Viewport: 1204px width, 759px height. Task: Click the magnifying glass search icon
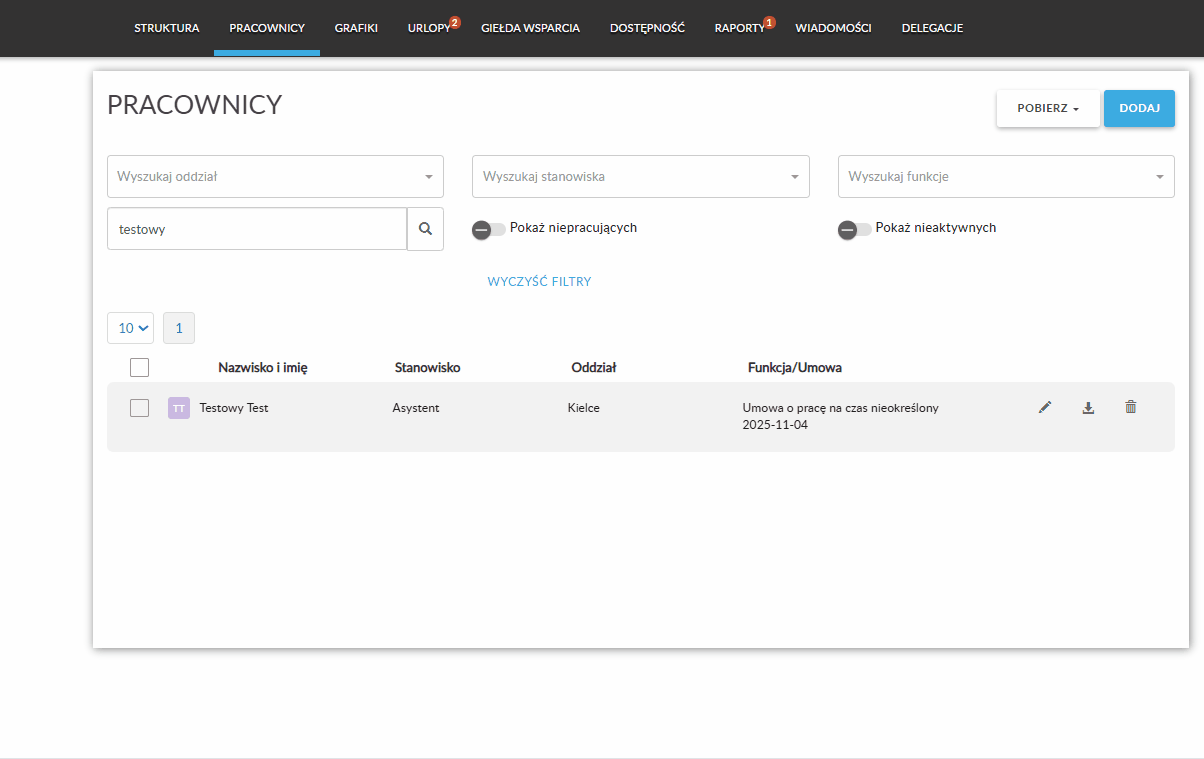tap(425, 229)
